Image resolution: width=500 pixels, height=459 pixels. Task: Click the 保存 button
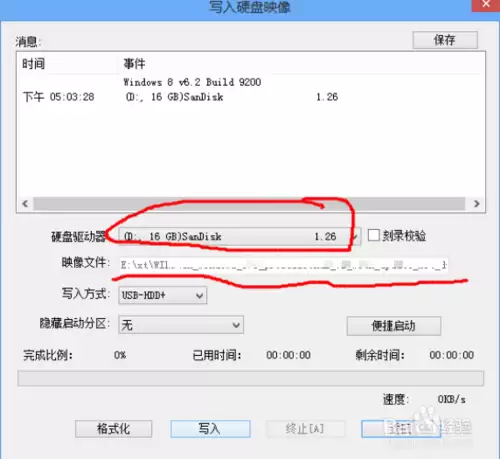445,40
